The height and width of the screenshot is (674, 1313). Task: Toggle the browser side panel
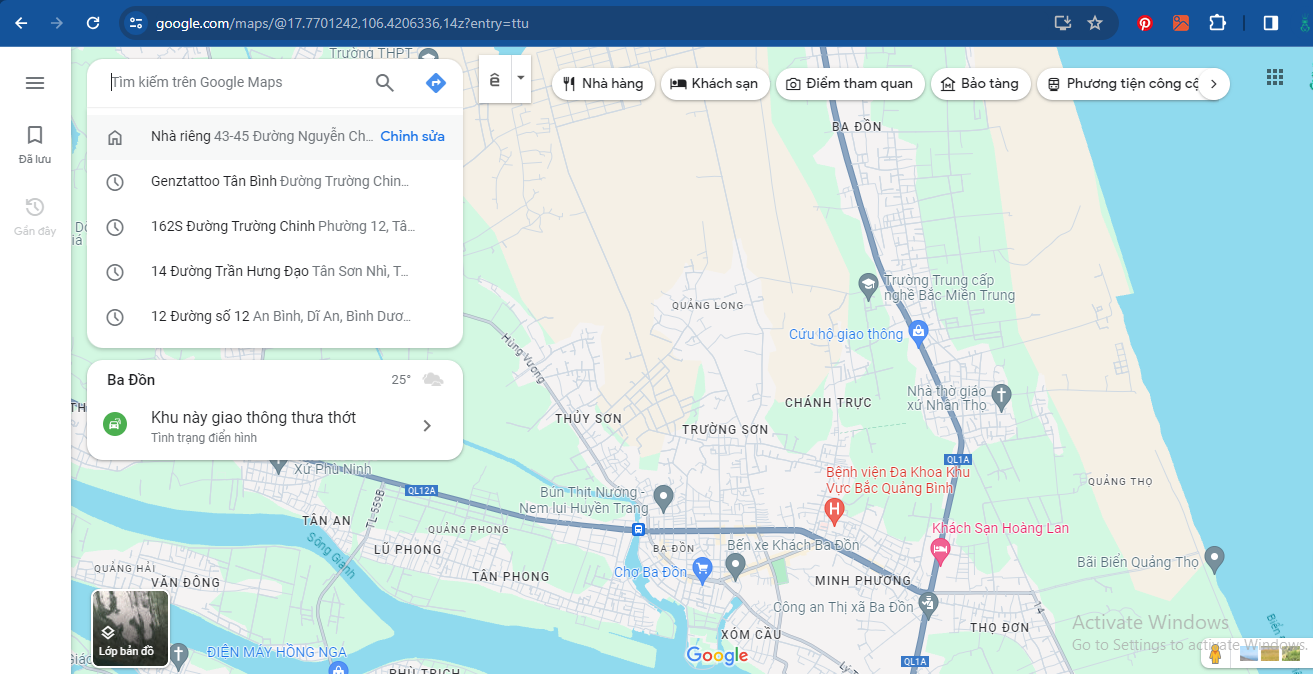click(x=1270, y=23)
